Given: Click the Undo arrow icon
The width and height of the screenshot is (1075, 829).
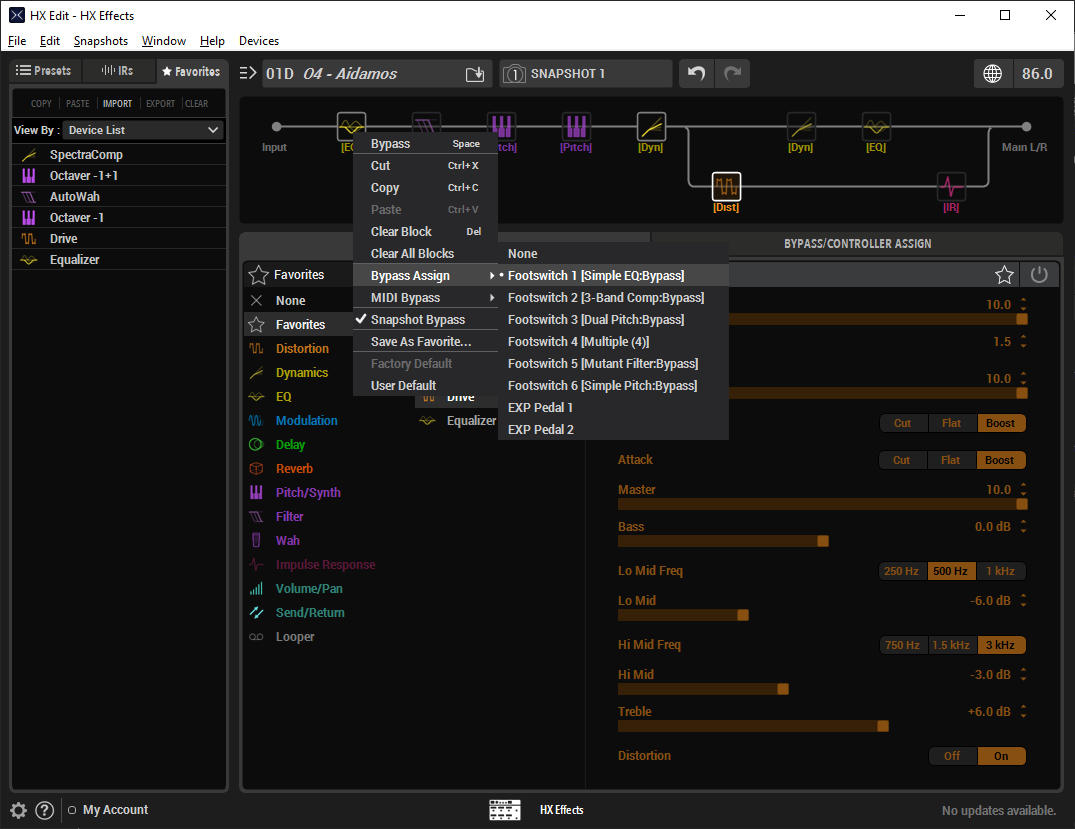Looking at the screenshot, I should pos(697,73).
